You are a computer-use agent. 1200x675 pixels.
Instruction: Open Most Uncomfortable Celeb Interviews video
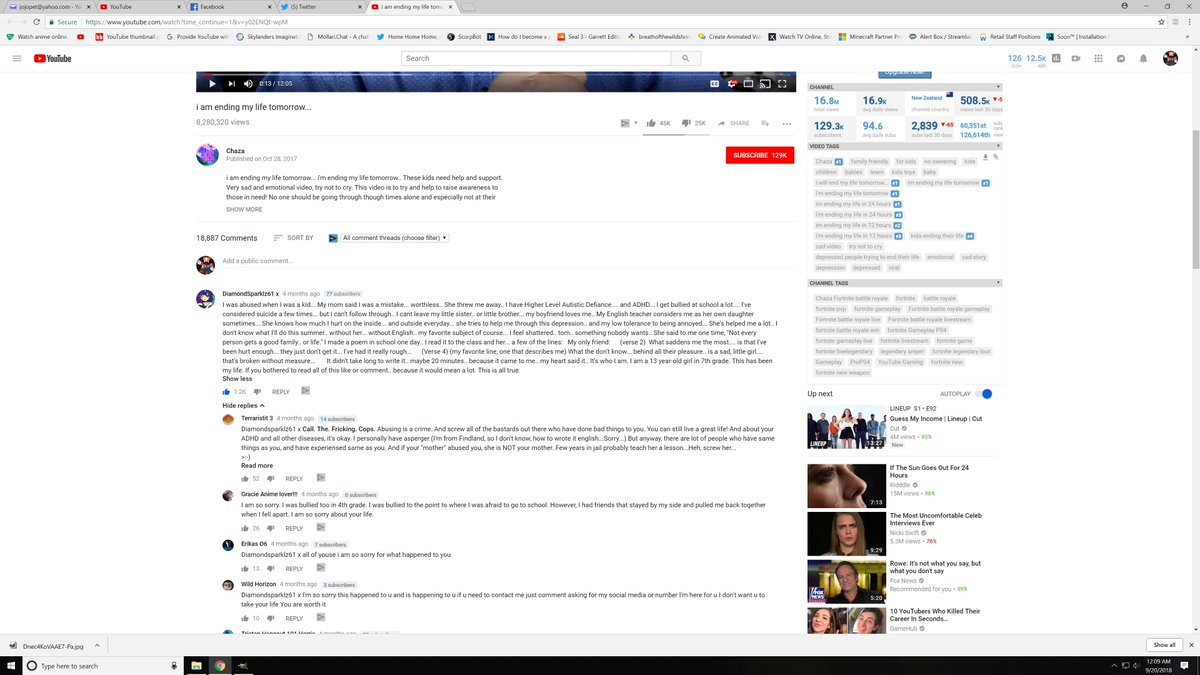coord(846,534)
